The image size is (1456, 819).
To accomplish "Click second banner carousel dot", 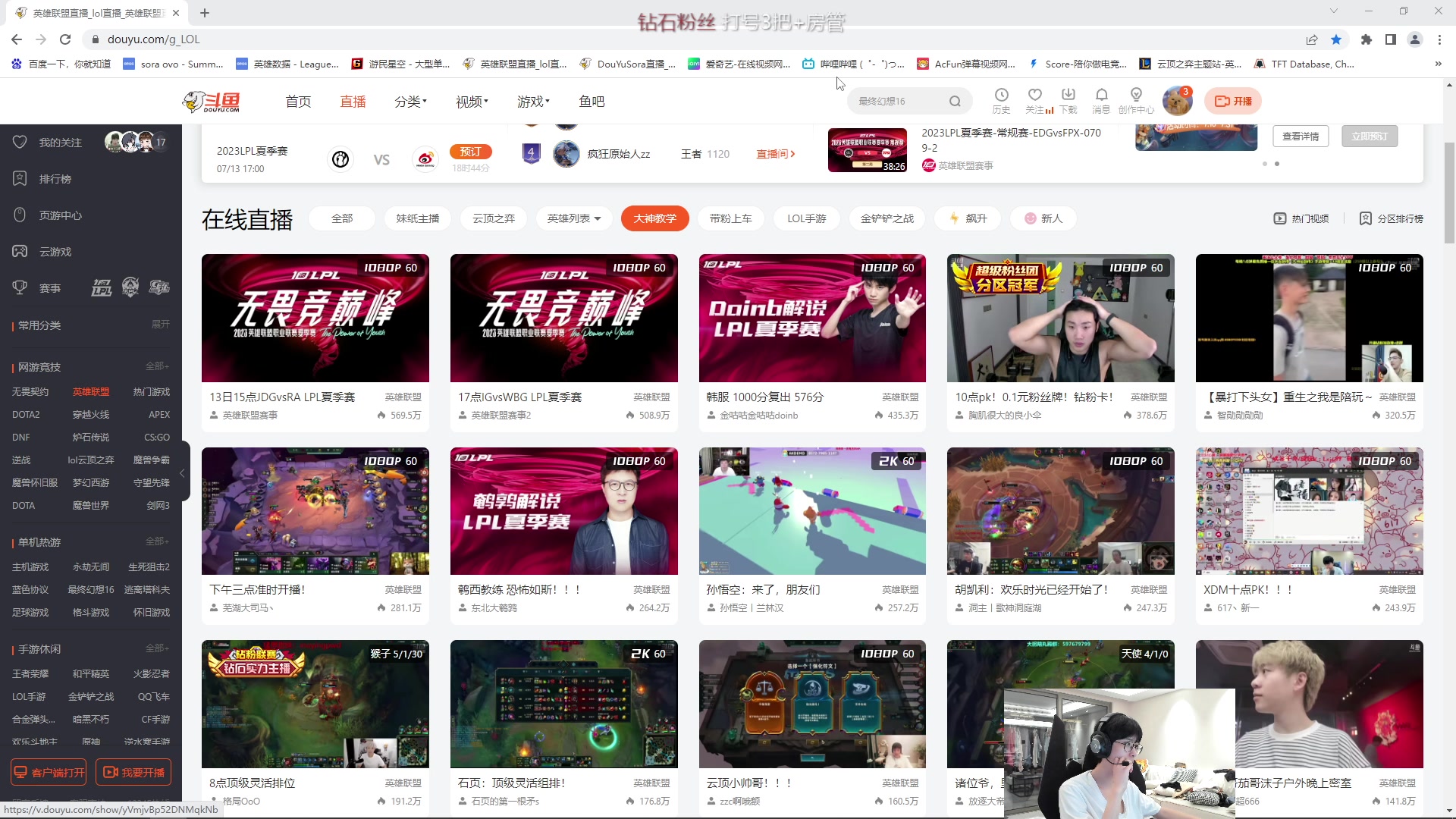I will (x=1277, y=164).
